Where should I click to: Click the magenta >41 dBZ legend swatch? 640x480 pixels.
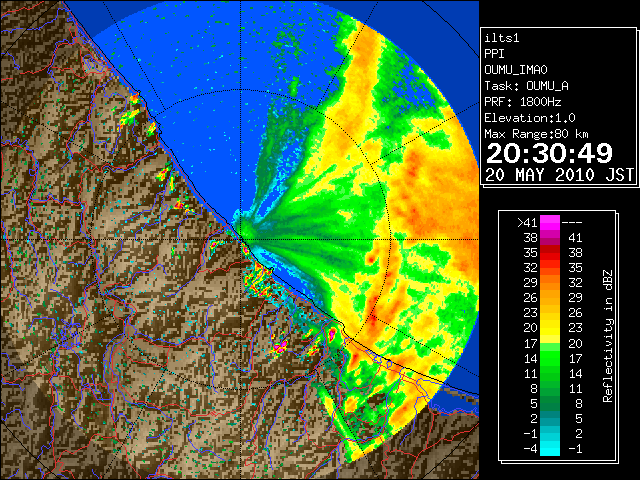[550, 223]
